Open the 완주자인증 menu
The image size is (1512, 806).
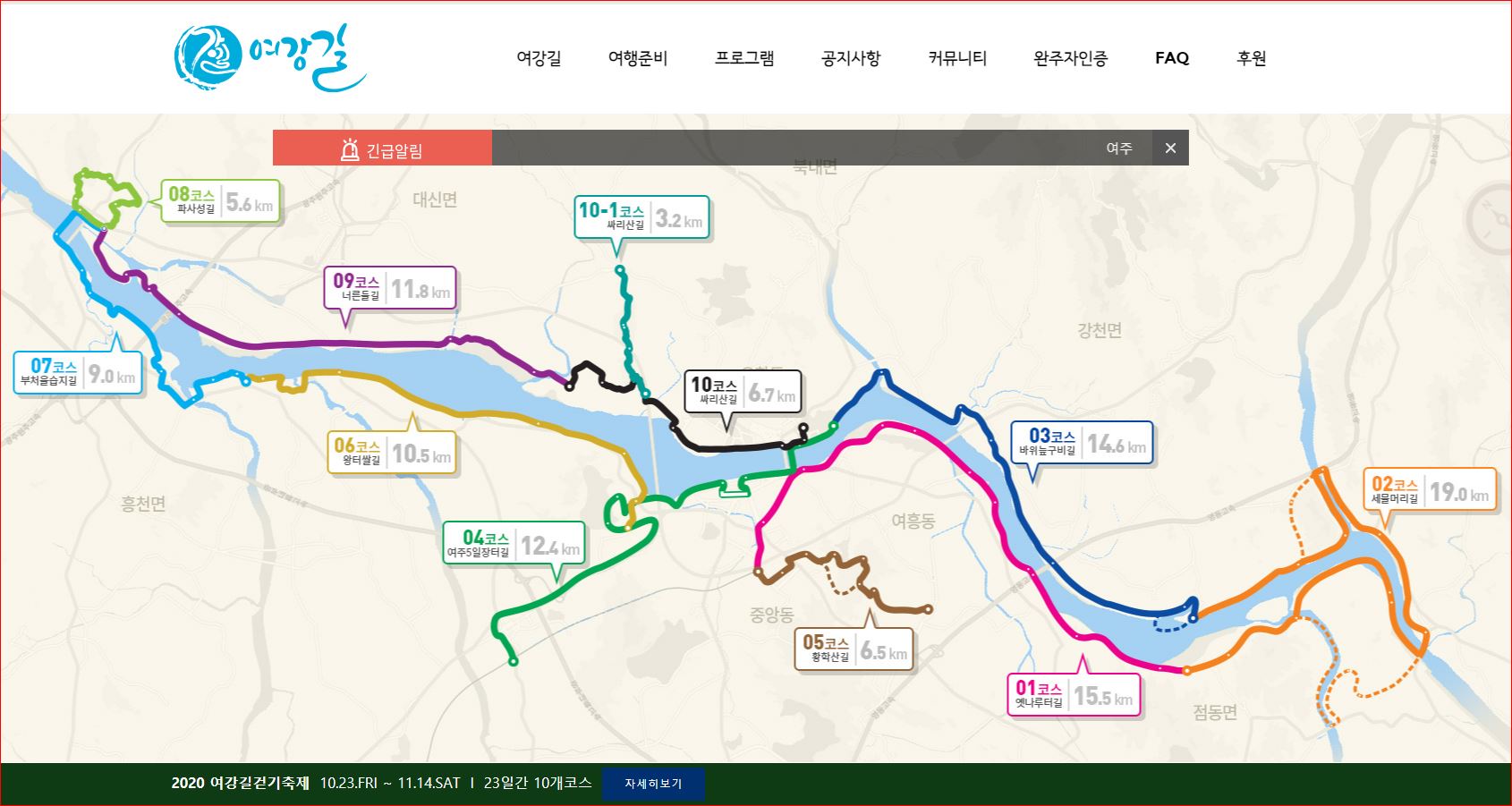[1070, 58]
